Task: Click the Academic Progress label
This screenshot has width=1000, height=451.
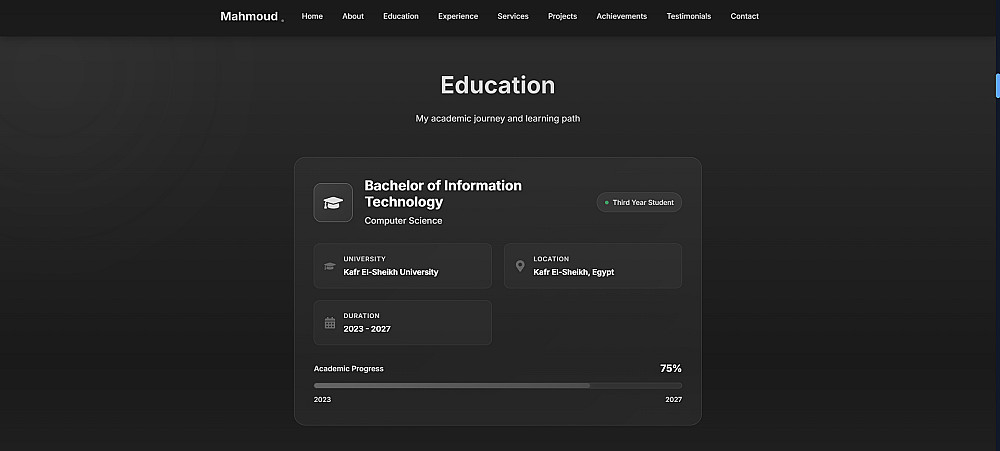Action: pyautogui.click(x=349, y=369)
